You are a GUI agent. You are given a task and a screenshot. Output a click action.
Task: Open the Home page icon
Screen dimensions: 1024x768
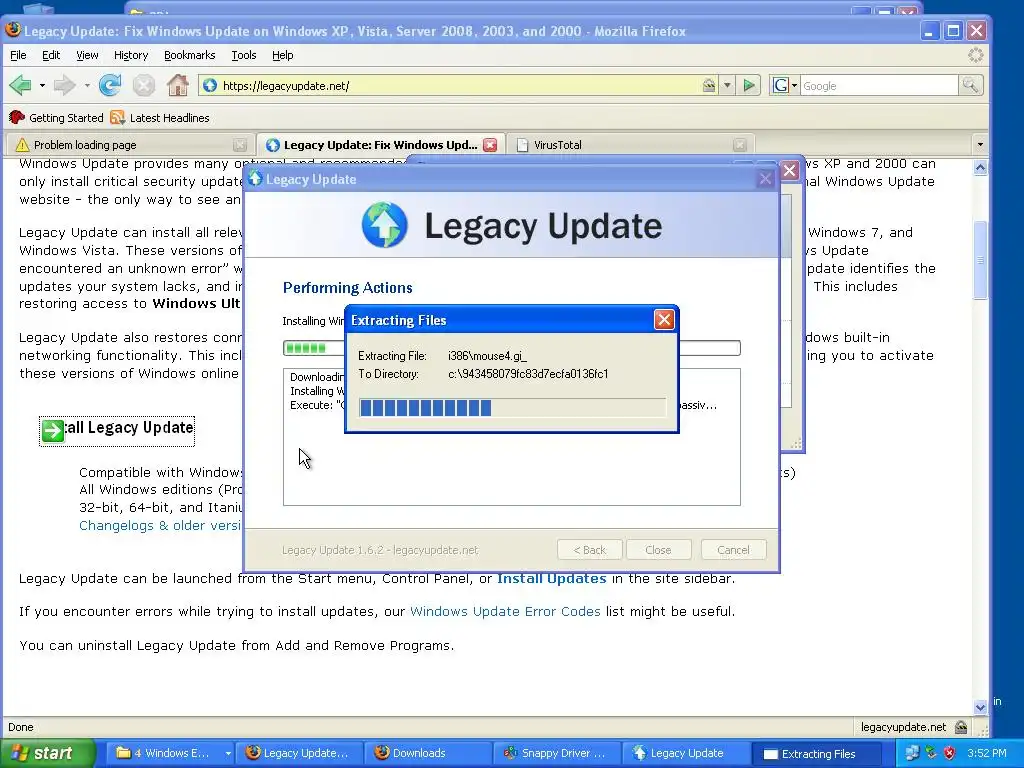pyautogui.click(x=178, y=86)
